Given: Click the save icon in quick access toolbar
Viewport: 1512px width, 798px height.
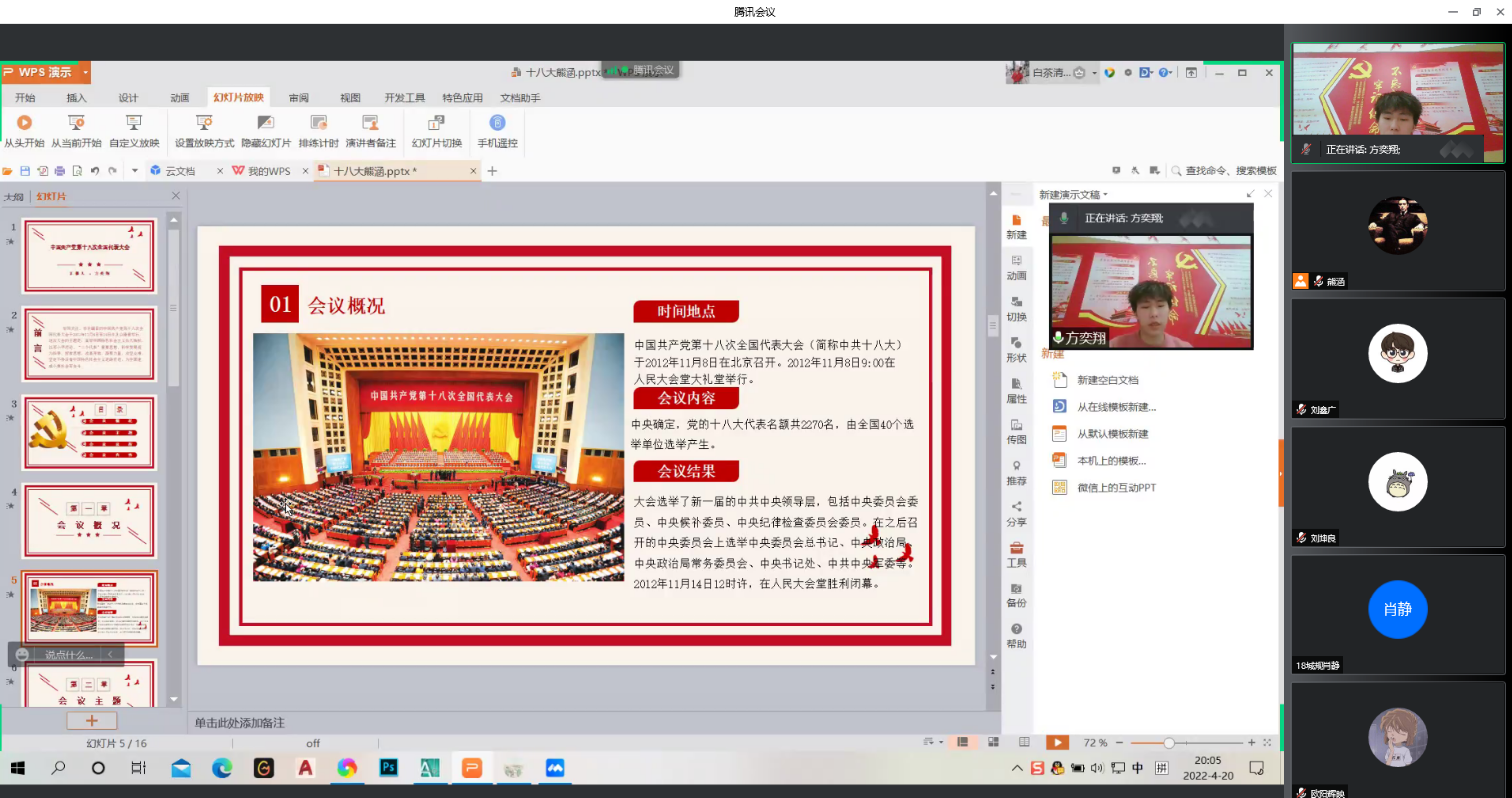Looking at the screenshot, I should [x=25, y=171].
